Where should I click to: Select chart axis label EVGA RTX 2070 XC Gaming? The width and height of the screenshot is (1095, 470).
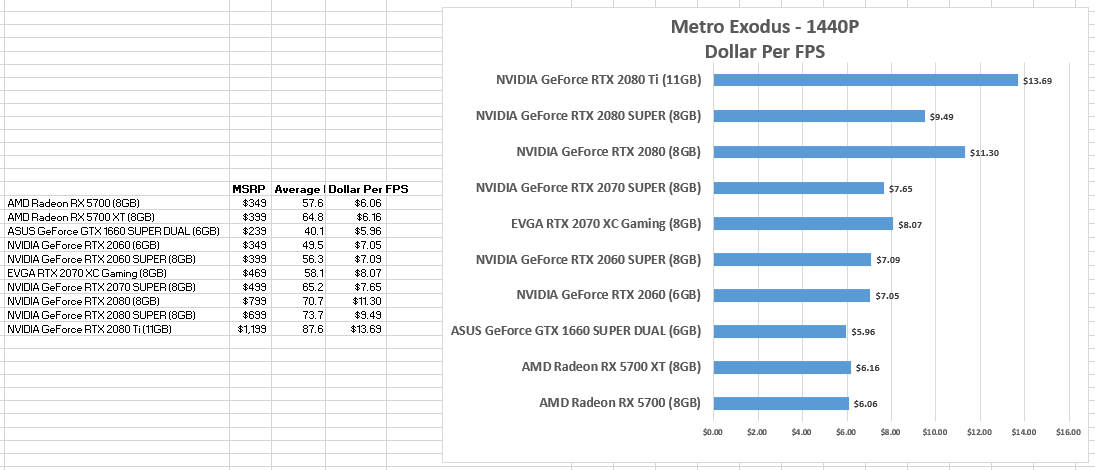(x=607, y=223)
